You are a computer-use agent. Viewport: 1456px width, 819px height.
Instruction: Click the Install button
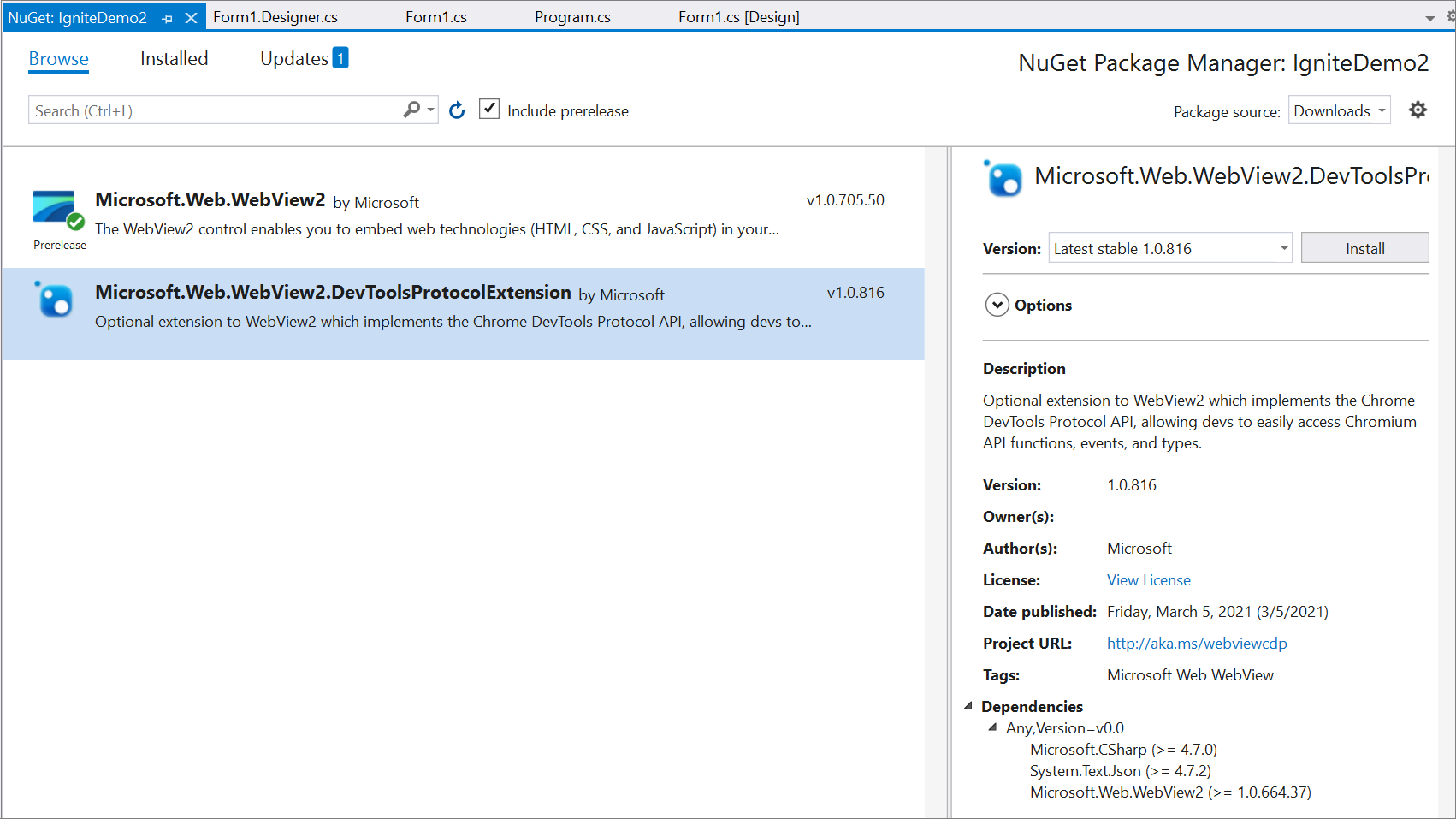(1364, 247)
